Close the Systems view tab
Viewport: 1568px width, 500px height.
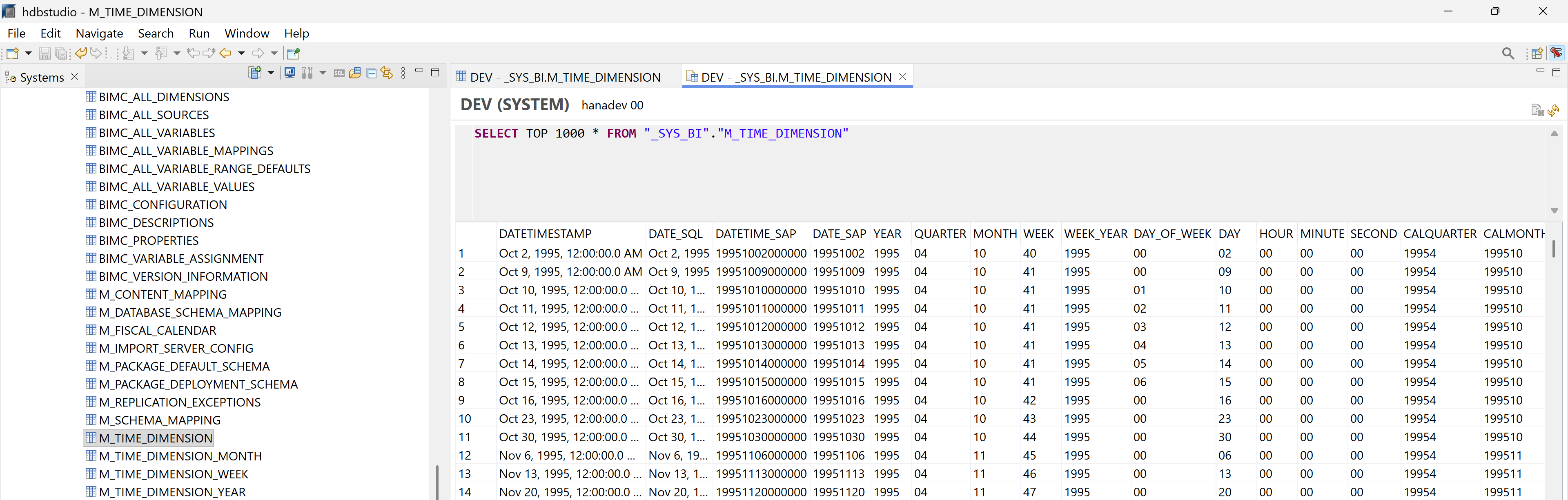tap(74, 77)
